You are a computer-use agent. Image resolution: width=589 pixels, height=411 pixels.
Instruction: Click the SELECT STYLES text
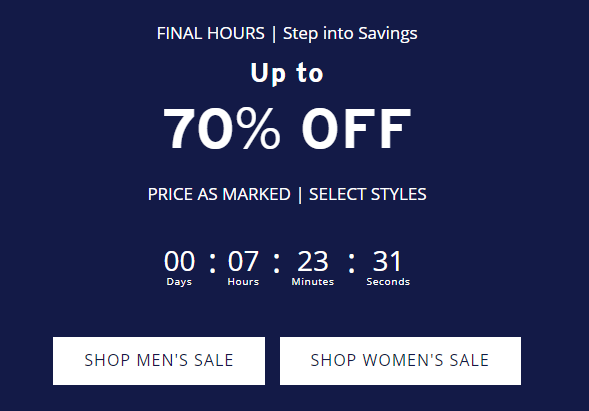point(368,194)
